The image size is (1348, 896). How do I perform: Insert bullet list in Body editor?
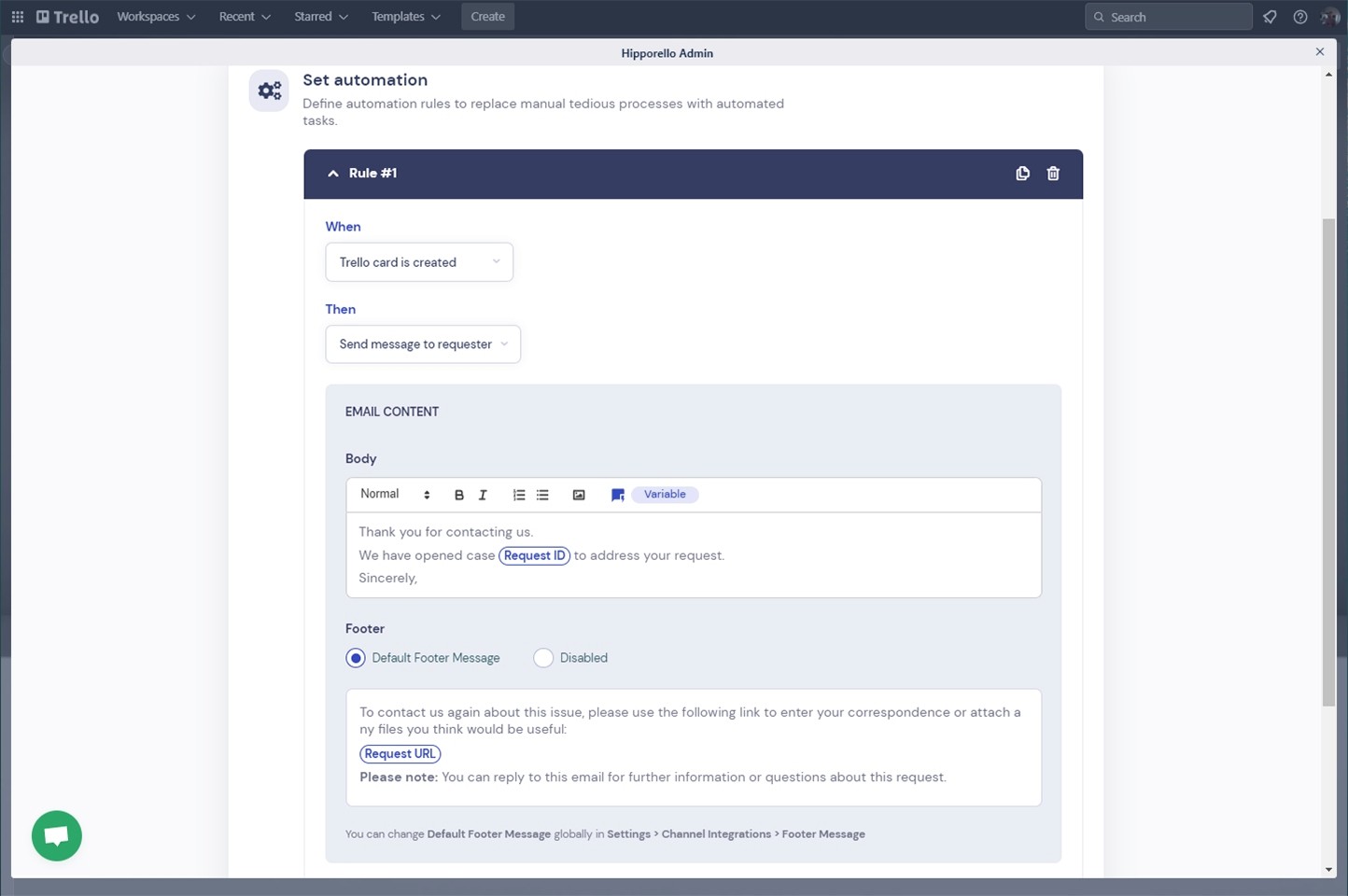click(x=542, y=496)
